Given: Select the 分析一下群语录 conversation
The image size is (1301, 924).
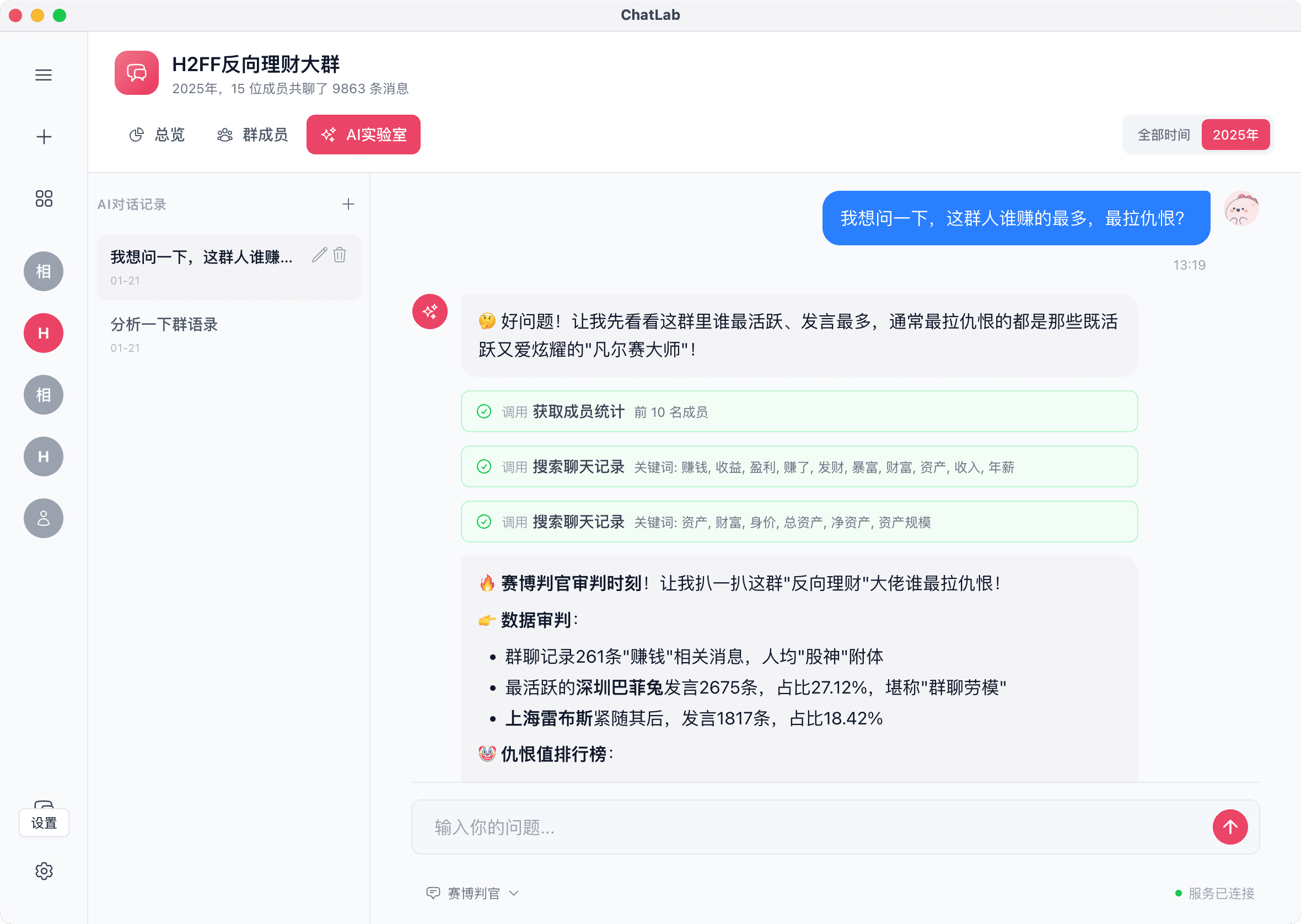Looking at the screenshot, I should click(164, 324).
